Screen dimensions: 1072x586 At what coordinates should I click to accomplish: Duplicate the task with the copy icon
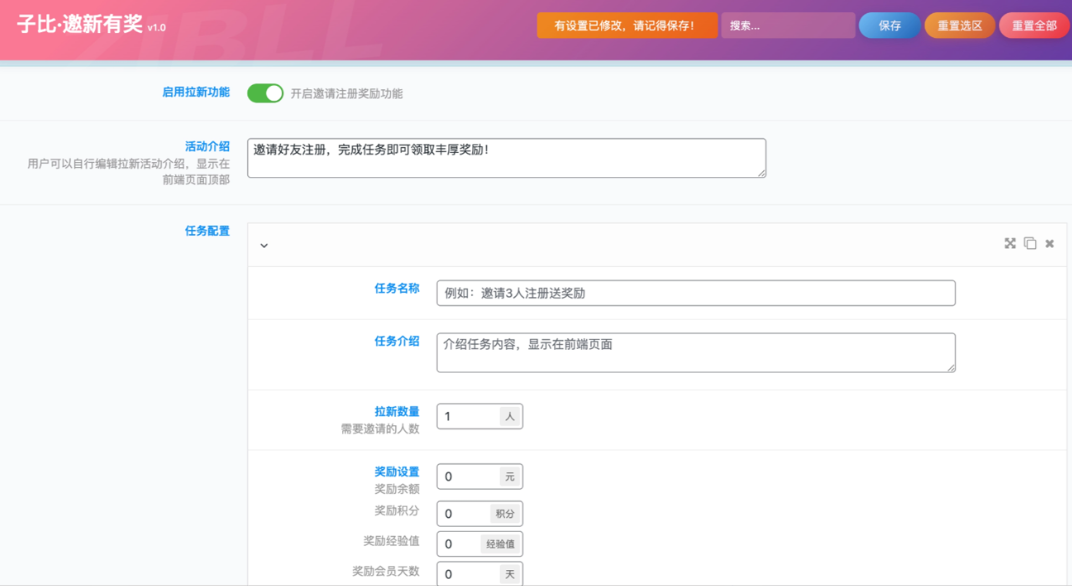[1030, 244]
